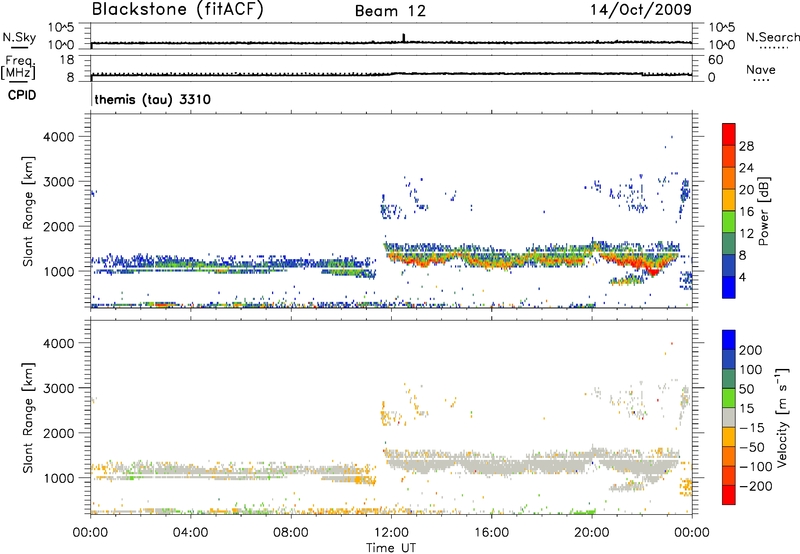Click the orange 20–24 dB power swatch
The height and width of the screenshot is (554, 800).
[x=729, y=177]
